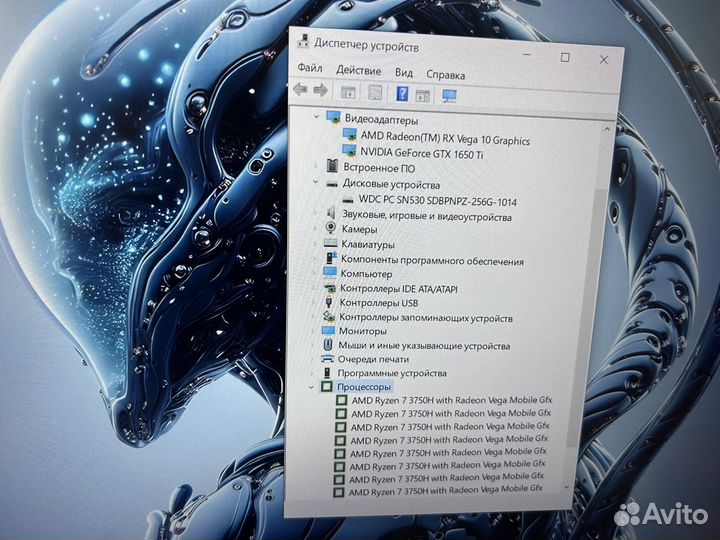Select Контроллеры запоминающих устройств label

(x=426, y=317)
